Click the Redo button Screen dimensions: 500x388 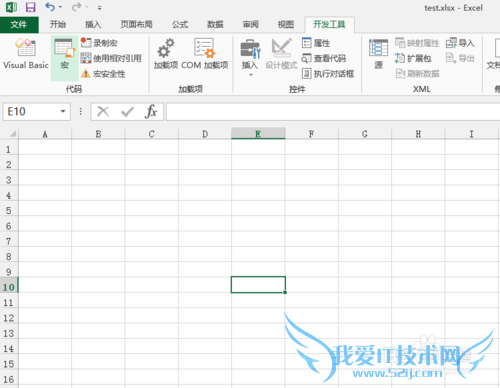pos(76,7)
